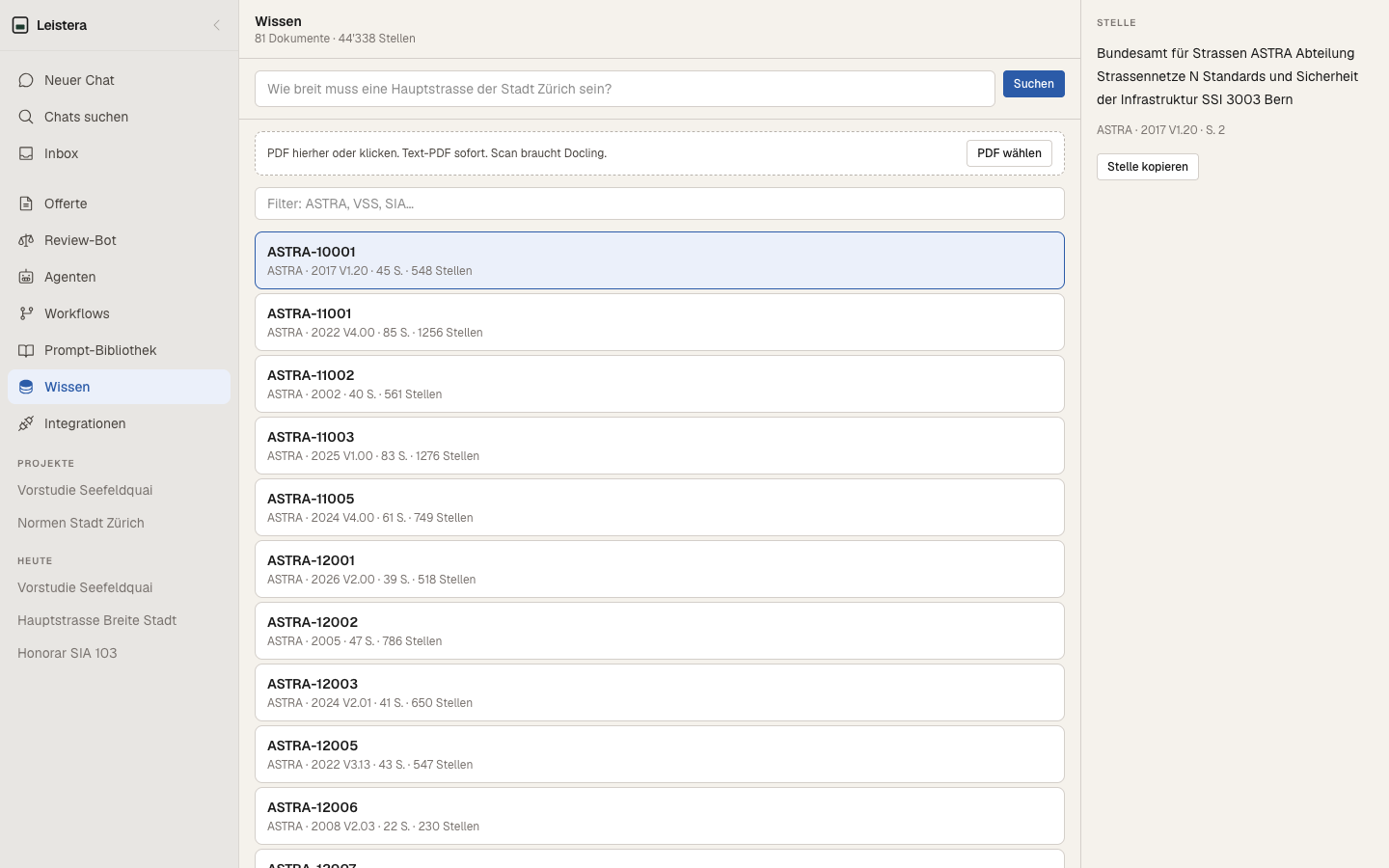The width and height of the screenshot is (1389, 868).
Task: Select document ASTRA-12001
Action: pos(660,569)
